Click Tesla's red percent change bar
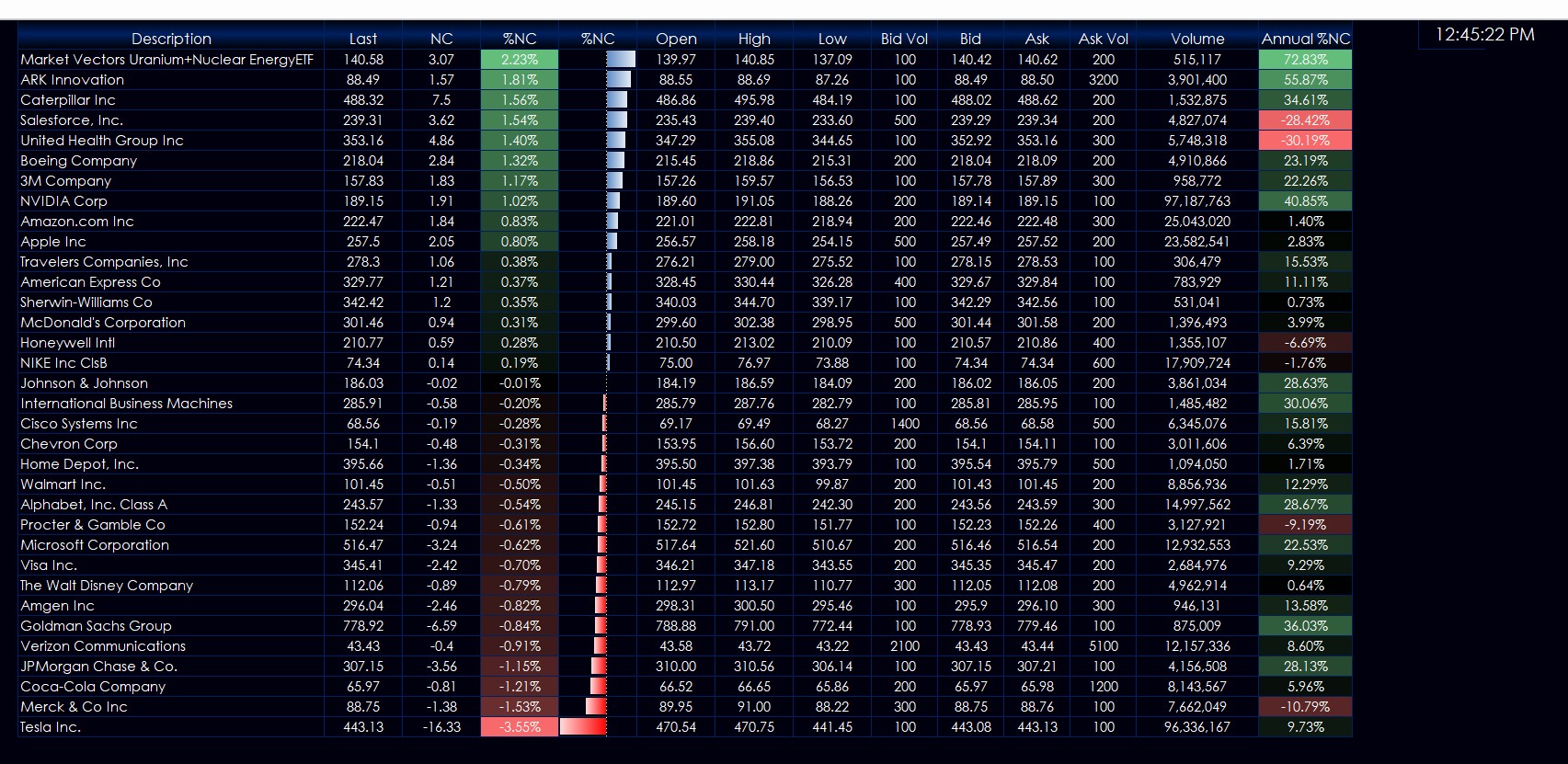Image resolution: width=1568 pixels, height=764 pixels. 583,727
